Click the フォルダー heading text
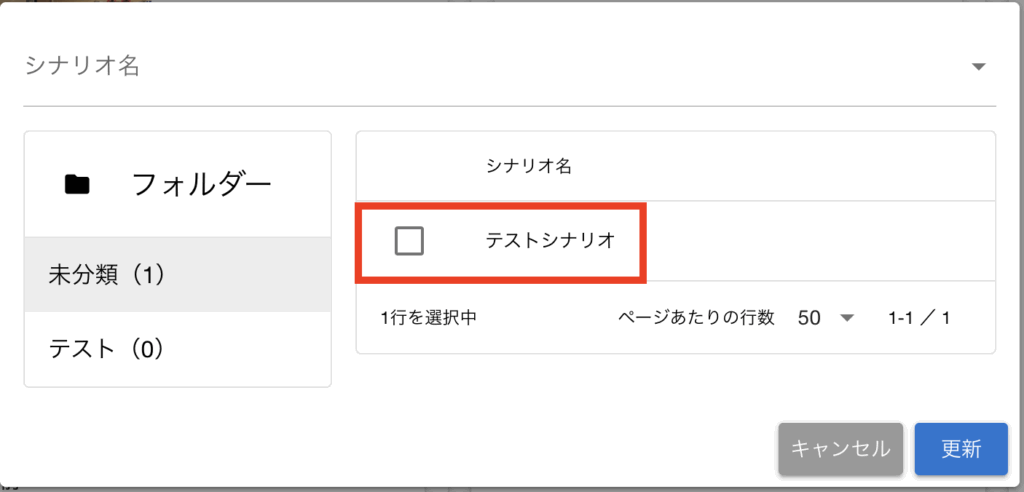 click(x=201, y=185)
